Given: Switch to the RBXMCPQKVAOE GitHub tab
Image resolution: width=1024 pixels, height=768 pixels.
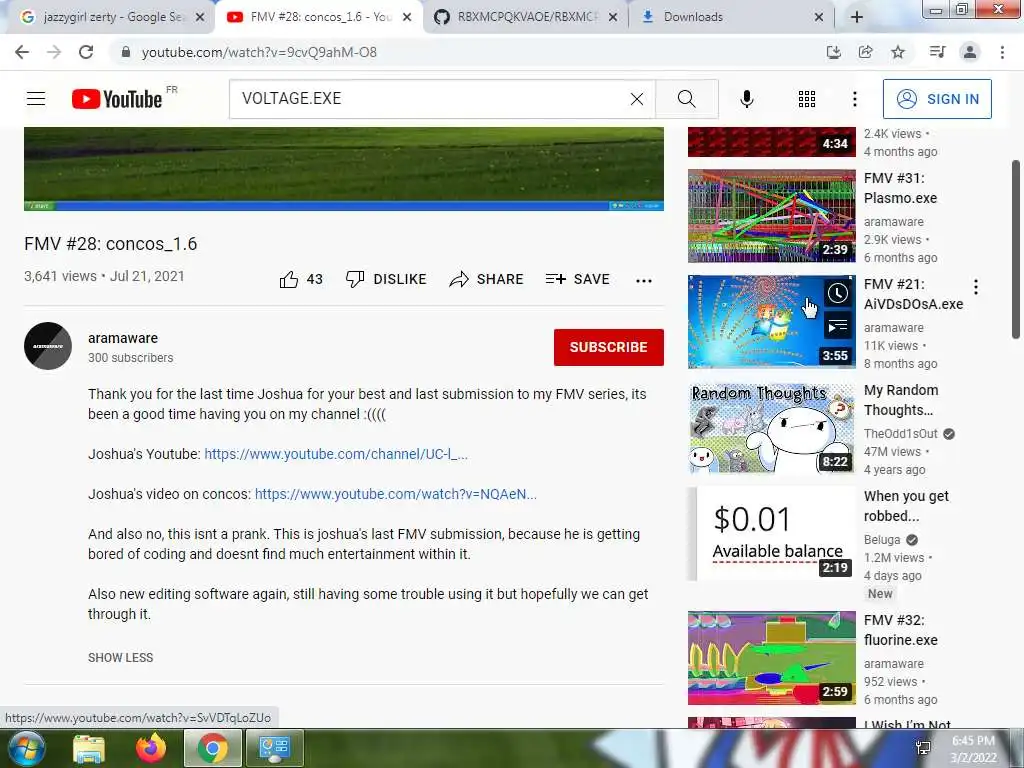Looking at the screenshot, I should [528, 17].
